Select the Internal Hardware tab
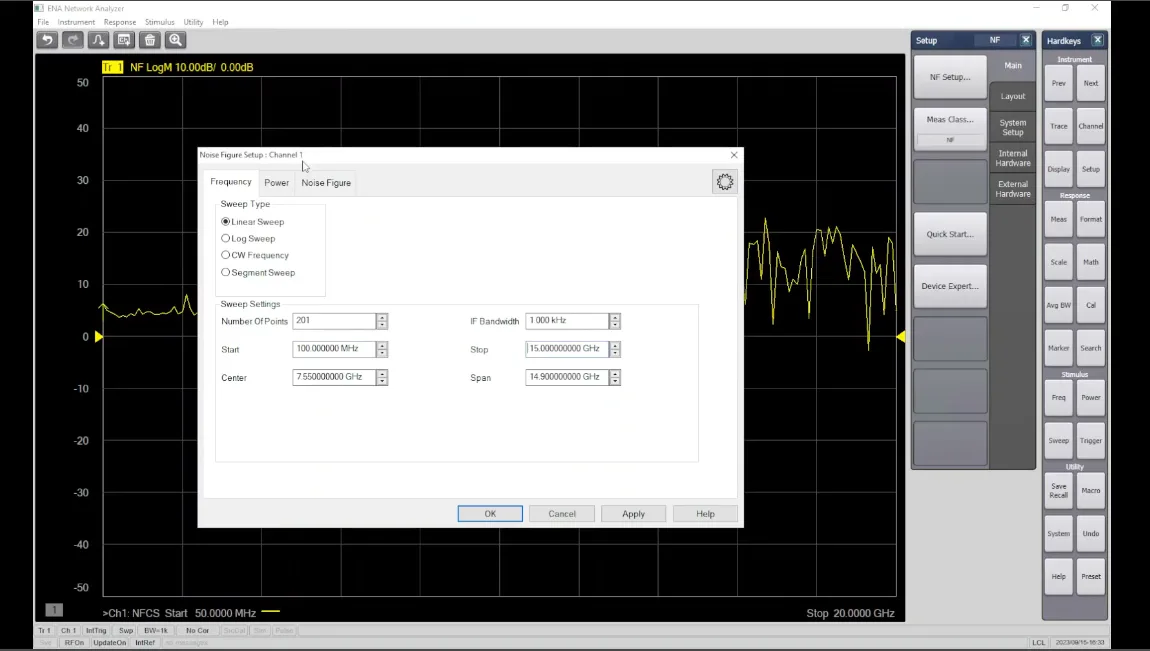The width and height of the screenshot is (1150, 651). [1013, 158]
